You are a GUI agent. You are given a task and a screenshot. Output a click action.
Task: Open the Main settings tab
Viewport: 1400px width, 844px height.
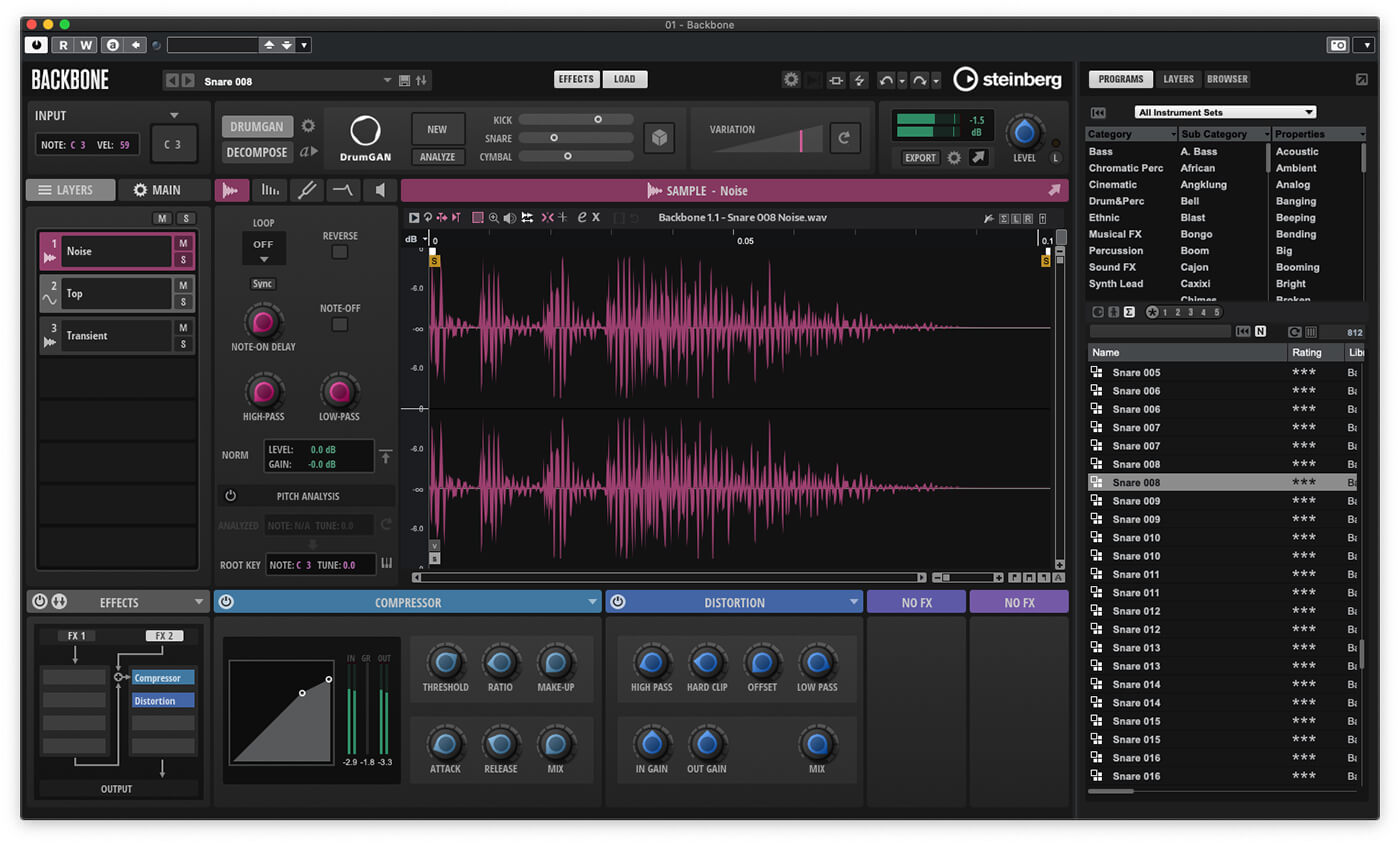164,190
